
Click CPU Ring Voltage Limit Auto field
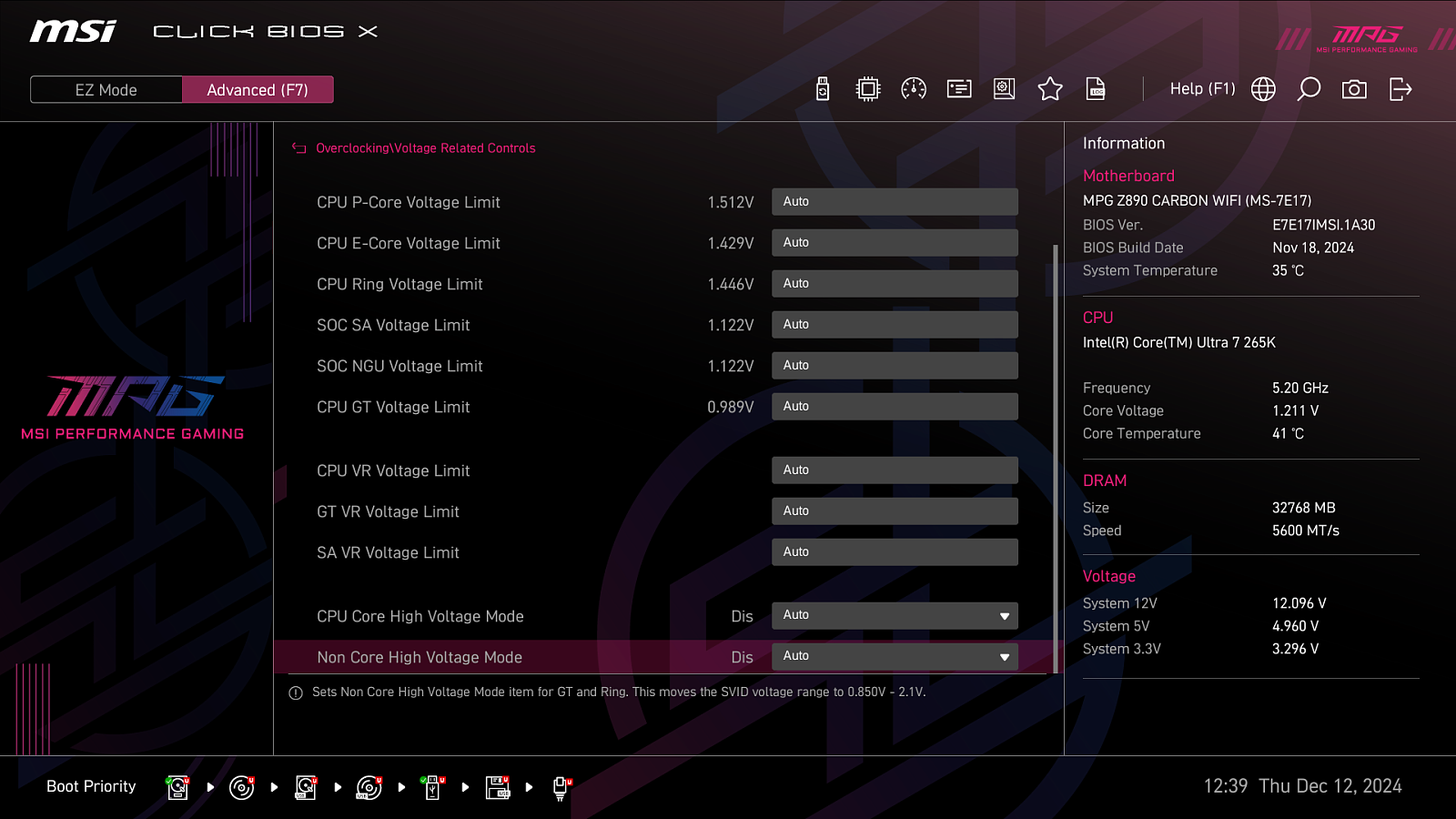click(x=895, y=284)
